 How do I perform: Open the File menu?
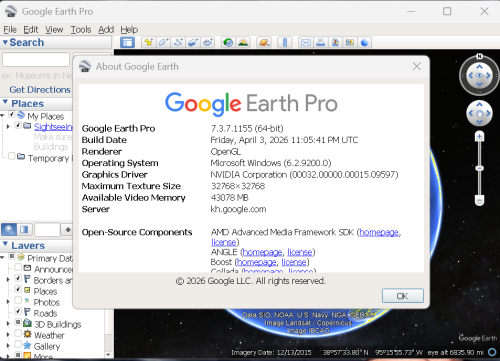[10, 30]
